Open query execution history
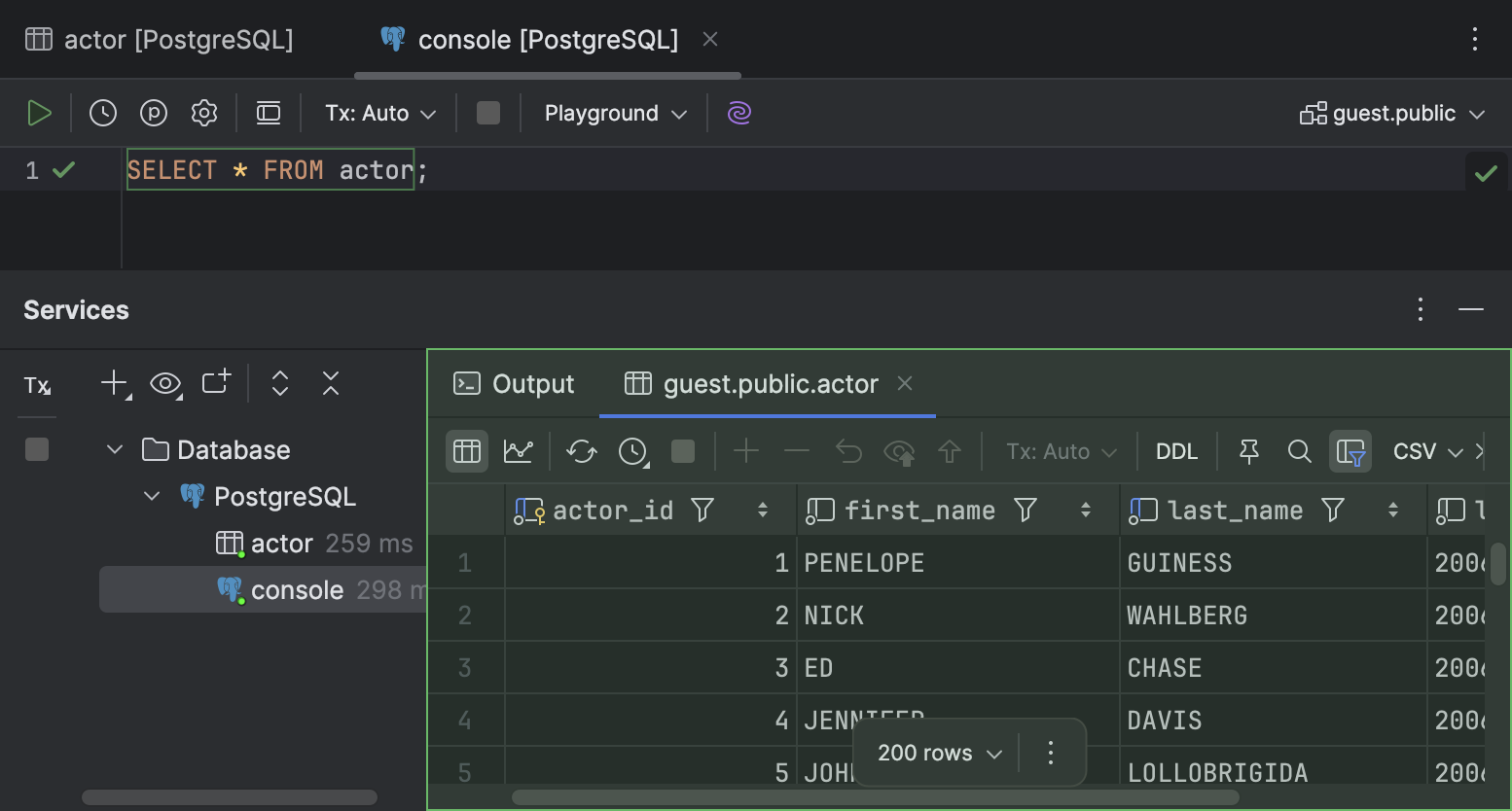This screenshot has height=811, width=1512. 102,112
